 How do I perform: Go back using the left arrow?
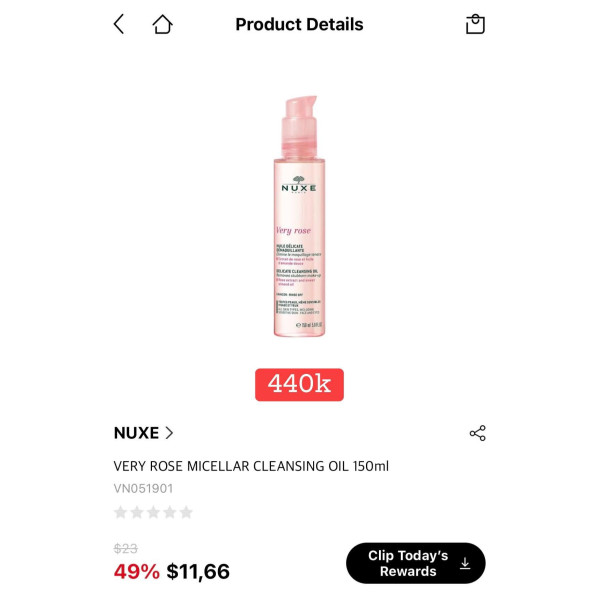(x=119, y=24)
